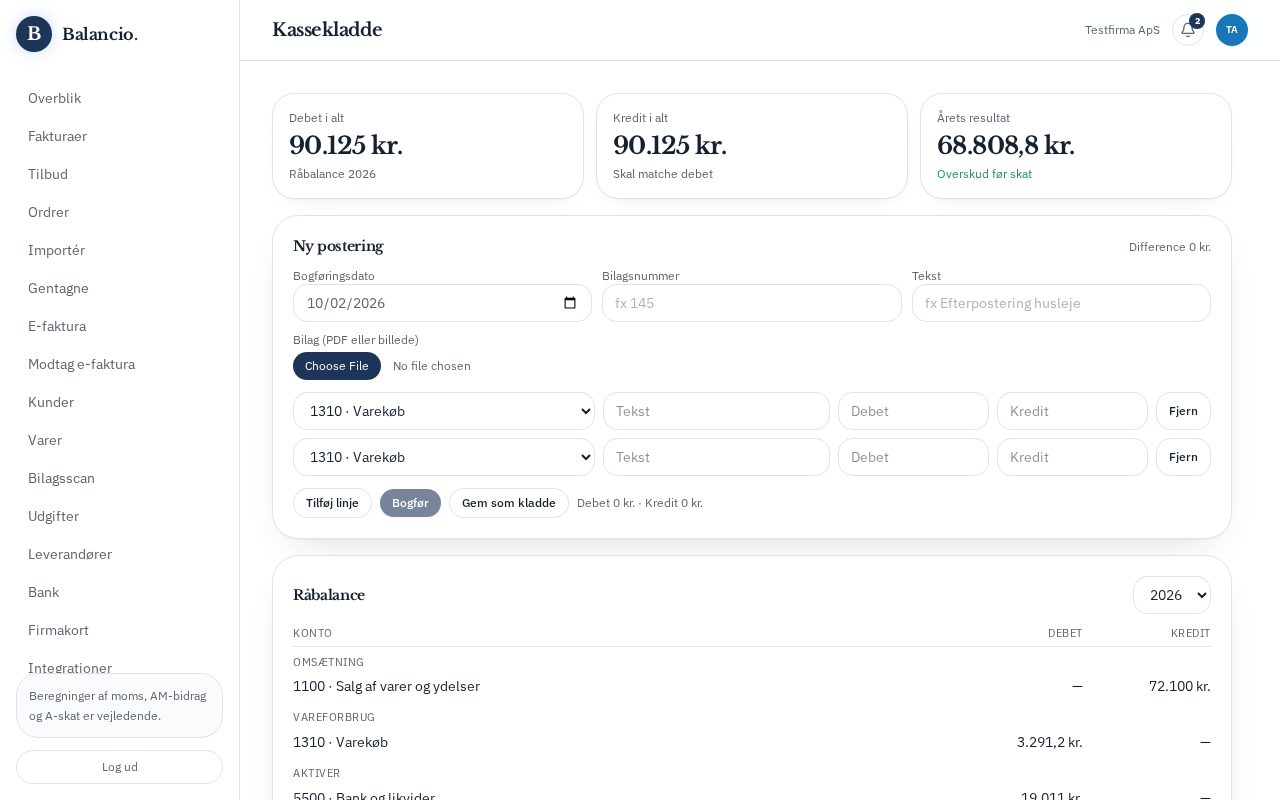Viewport: 1280px width, 800px height.
Task: Click Tilføj linje to add a line
Action: coord(332,503)
